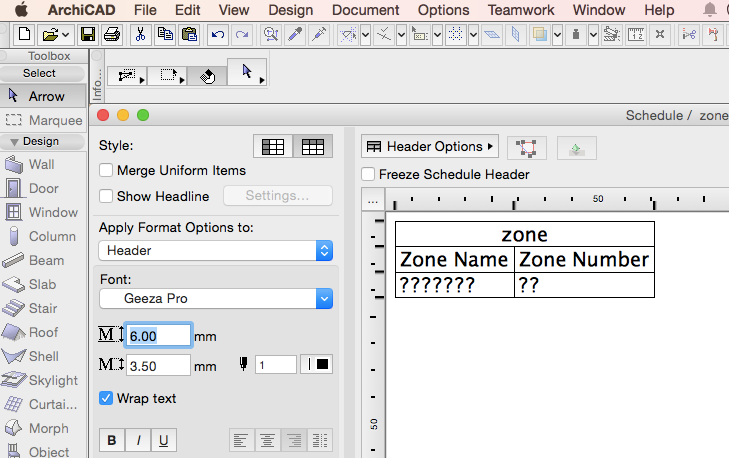Screen dimensions: 729x458
Task: Click the Guide Lines toolbar icon
Action: [x=348, y=34]
